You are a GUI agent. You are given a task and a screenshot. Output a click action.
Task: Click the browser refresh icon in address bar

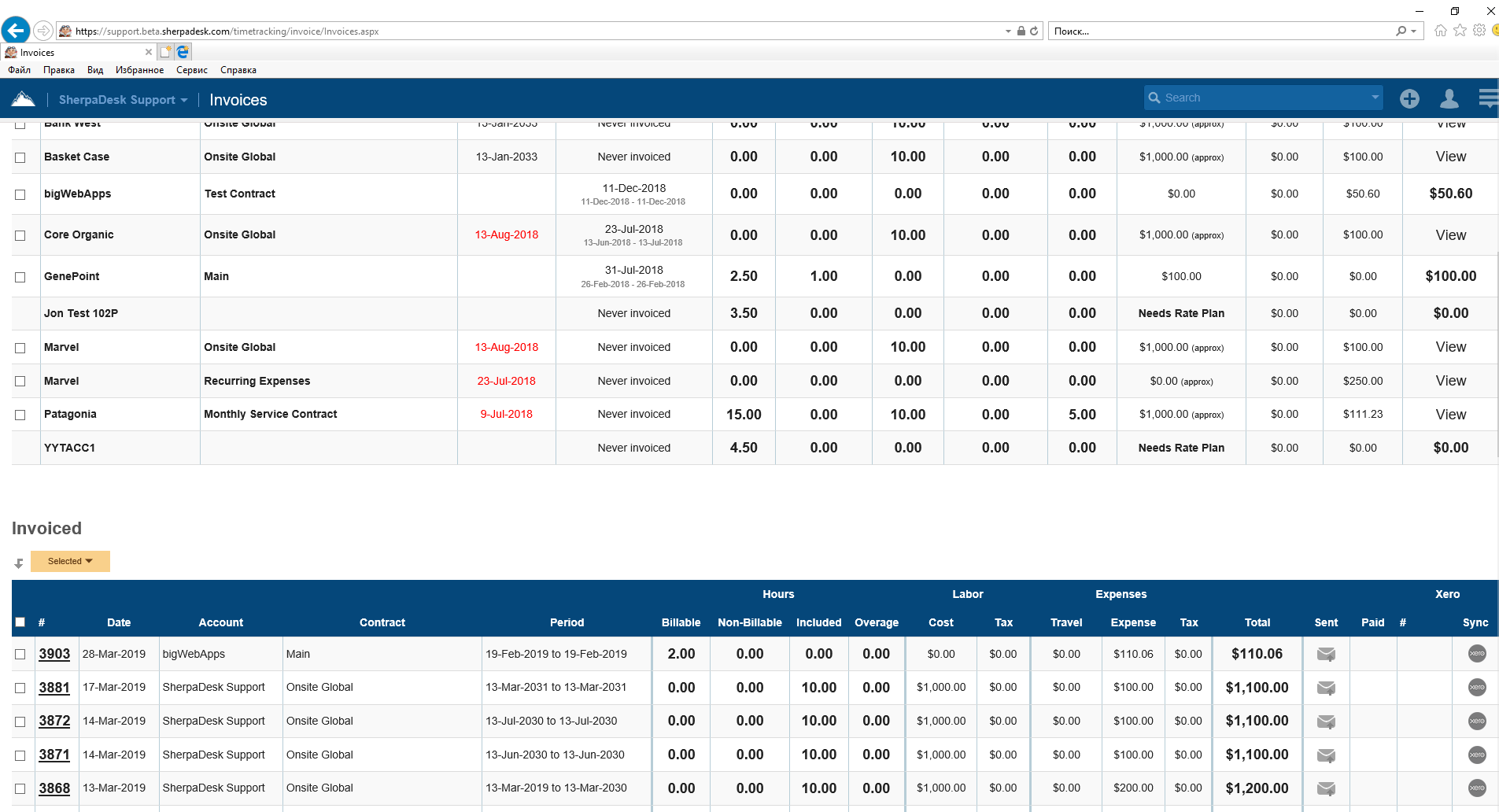tap(1034, 31)
